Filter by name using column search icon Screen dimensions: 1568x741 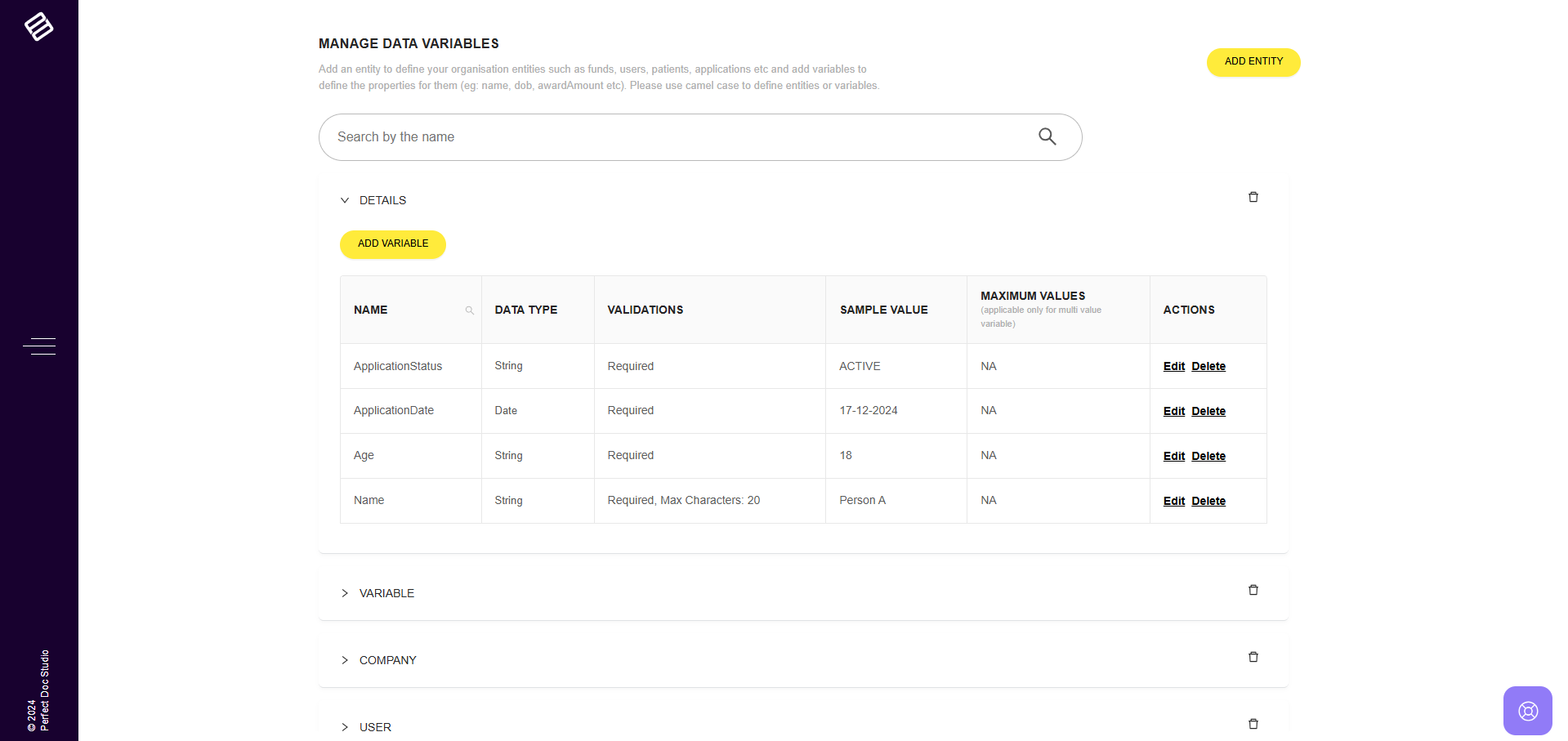pos(469,310)
